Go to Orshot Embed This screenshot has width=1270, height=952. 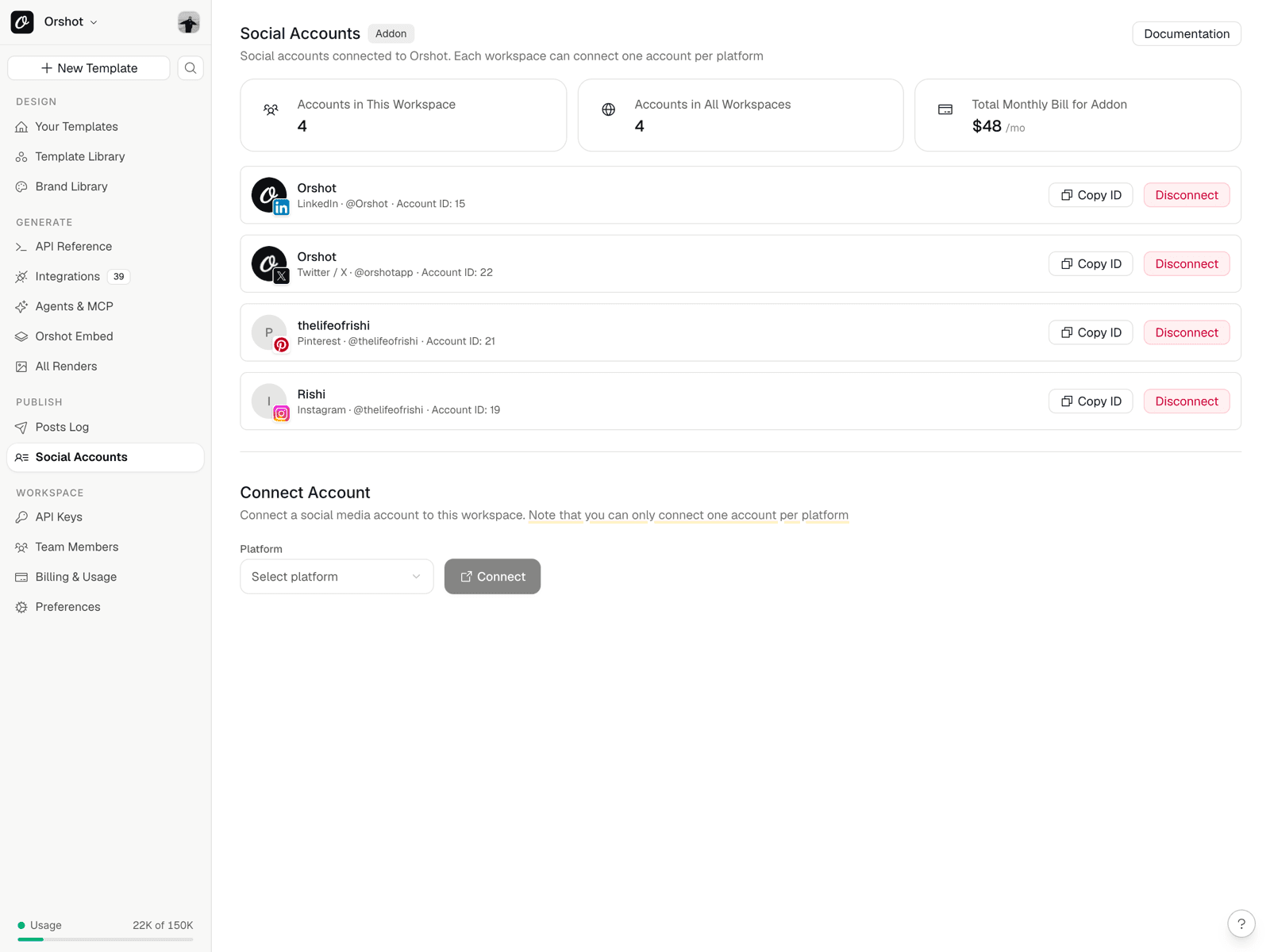(x=106, y=336)
